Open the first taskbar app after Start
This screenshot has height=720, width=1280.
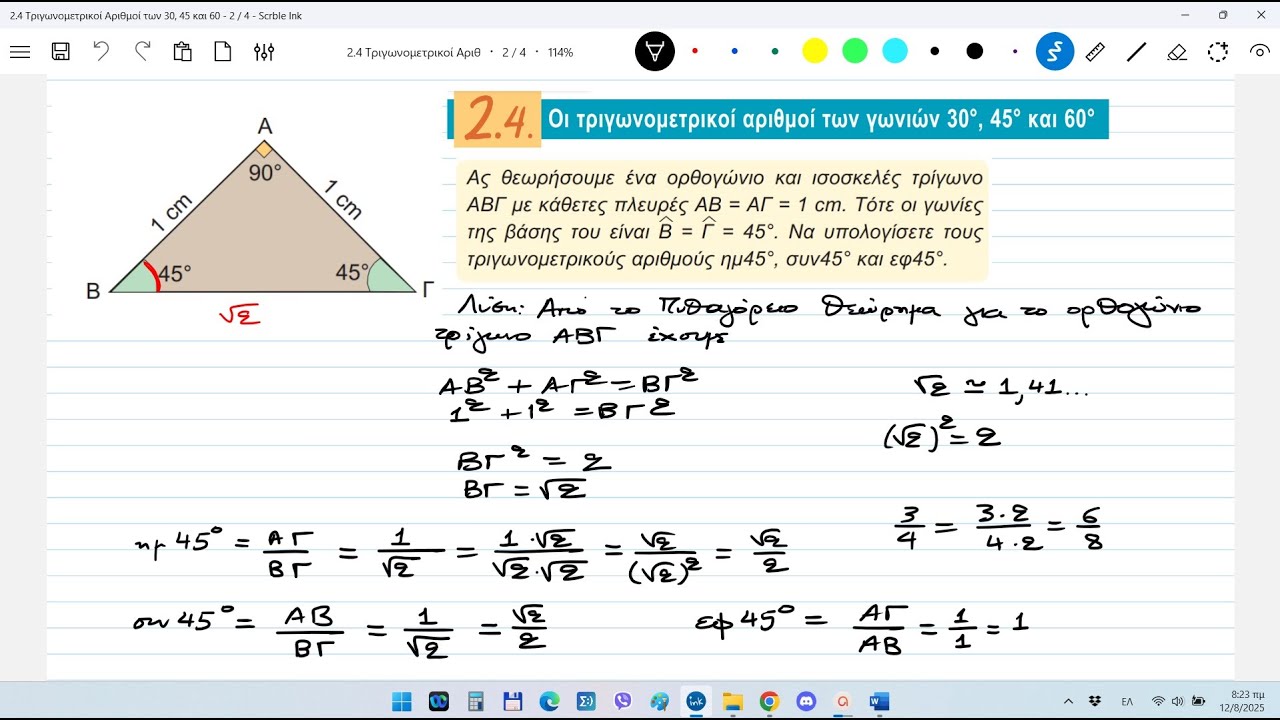[x=439, y=701]
